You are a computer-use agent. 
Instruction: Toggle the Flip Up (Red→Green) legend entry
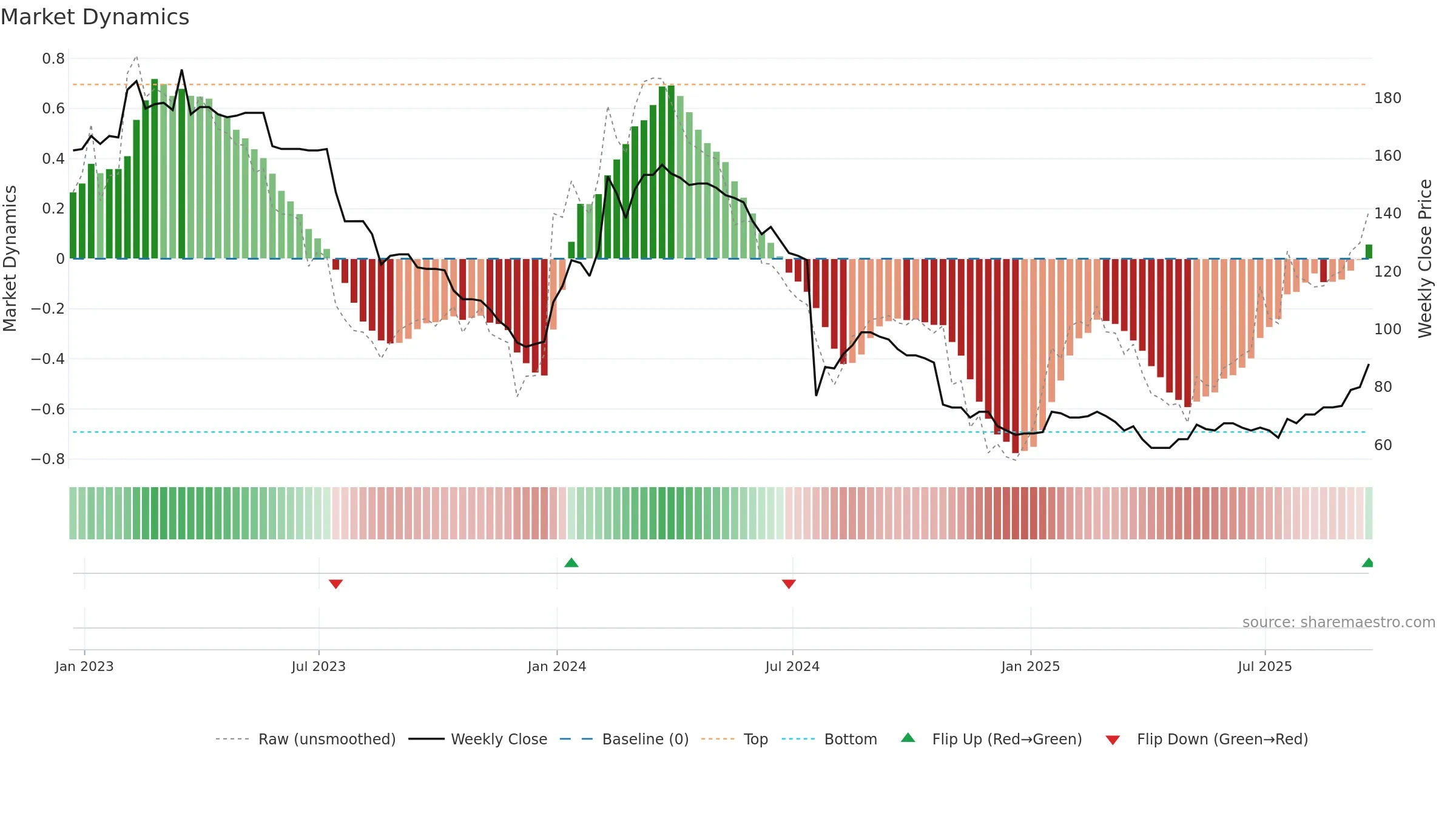click(991, 739)
